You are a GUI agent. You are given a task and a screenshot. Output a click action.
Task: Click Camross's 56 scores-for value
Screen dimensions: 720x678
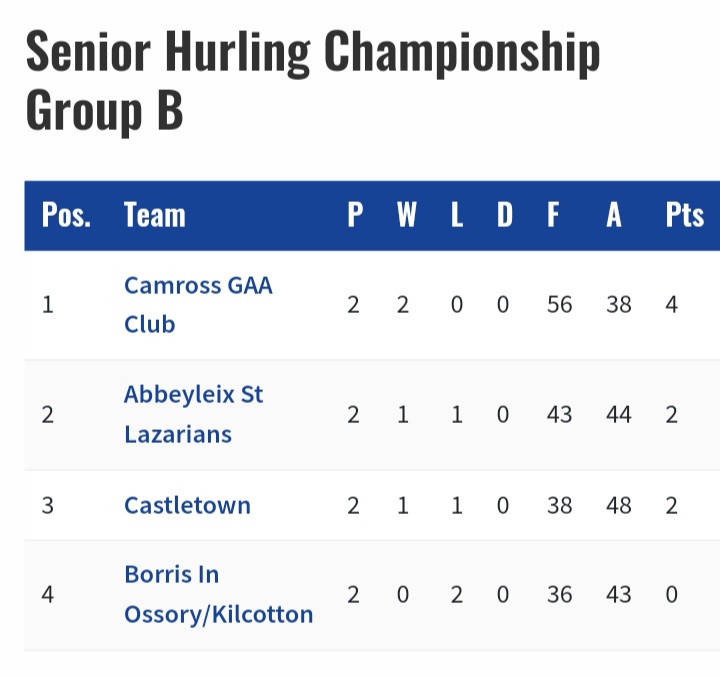point(559,305)
